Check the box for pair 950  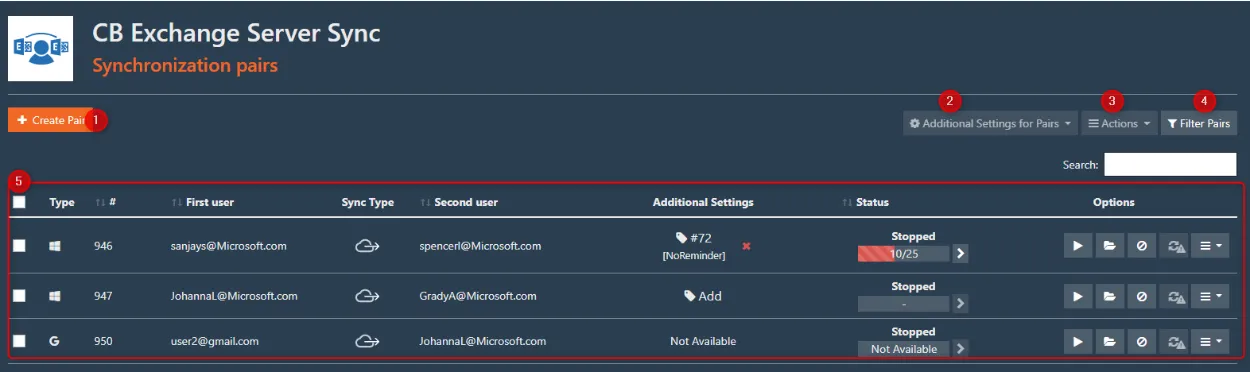tap(19, 341)
